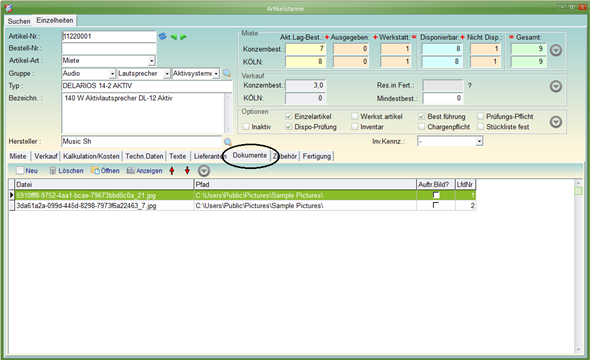Toggle the Inventar checkbox
Image resolution: width=590 pixels, height=360 pixels.
pos(354,127)
